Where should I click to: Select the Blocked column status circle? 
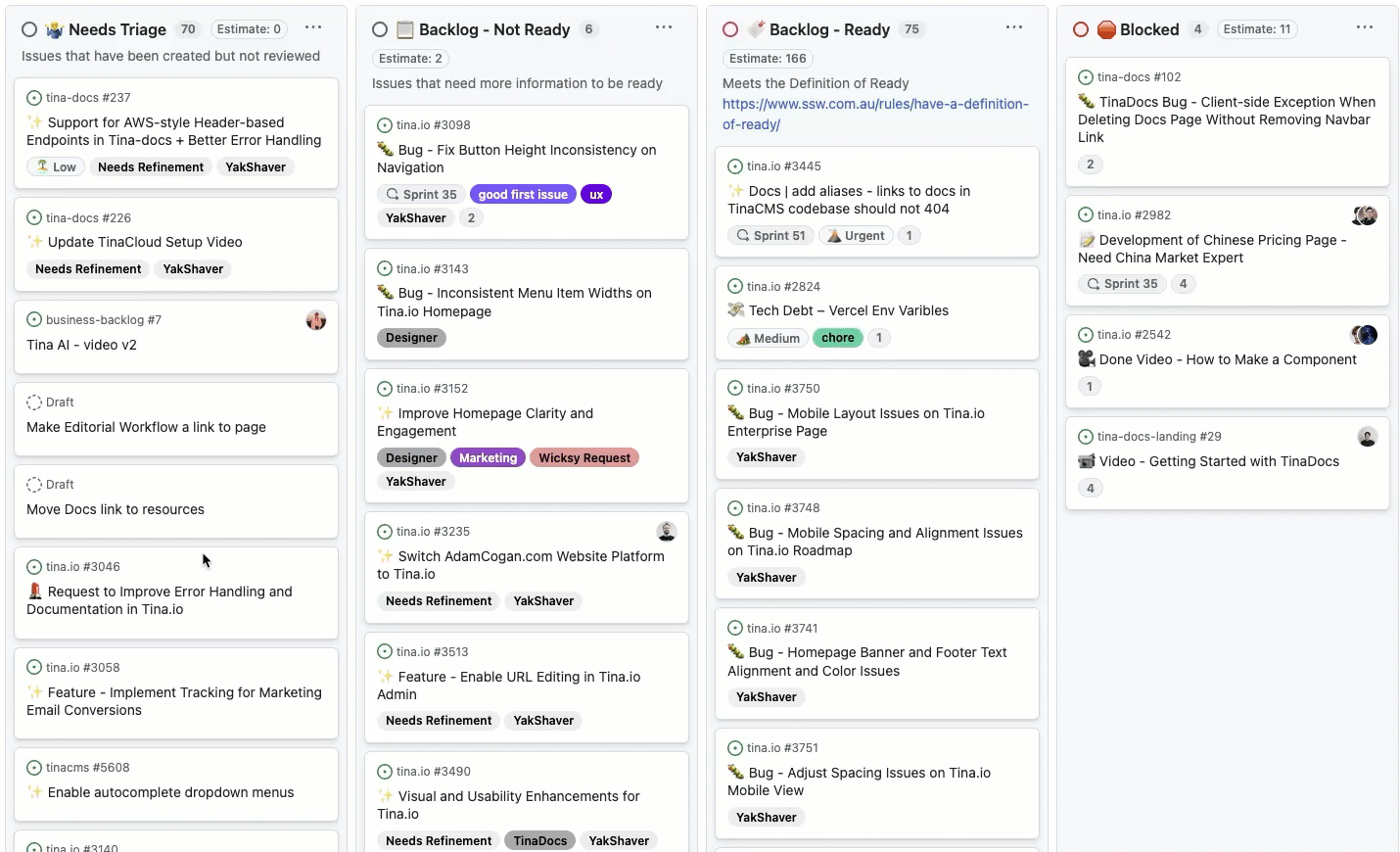tap(1081, 30)
